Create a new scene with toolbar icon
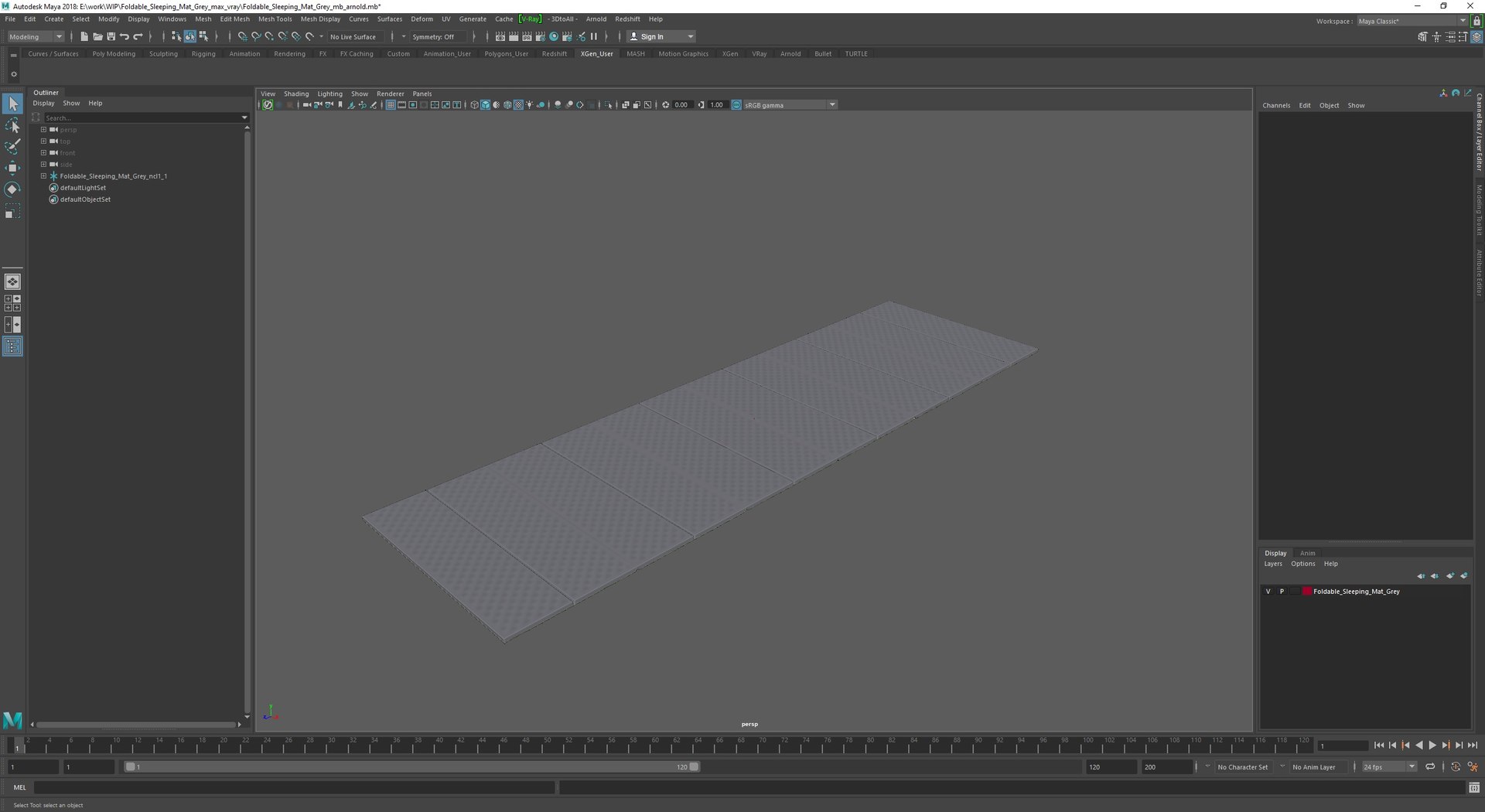This screenshot has height=812, width=1485. coord(84,36)
